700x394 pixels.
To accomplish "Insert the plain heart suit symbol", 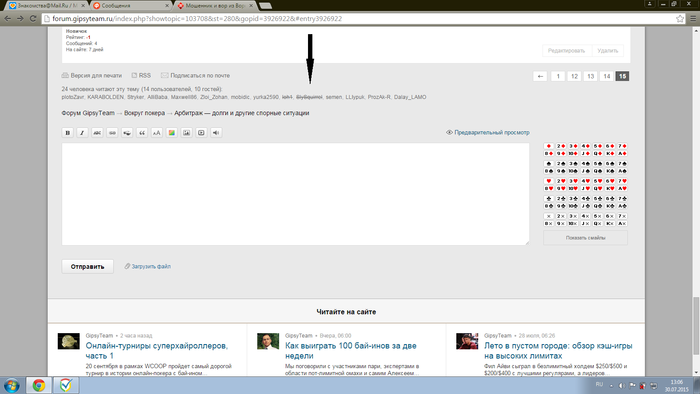I will 549,181.
